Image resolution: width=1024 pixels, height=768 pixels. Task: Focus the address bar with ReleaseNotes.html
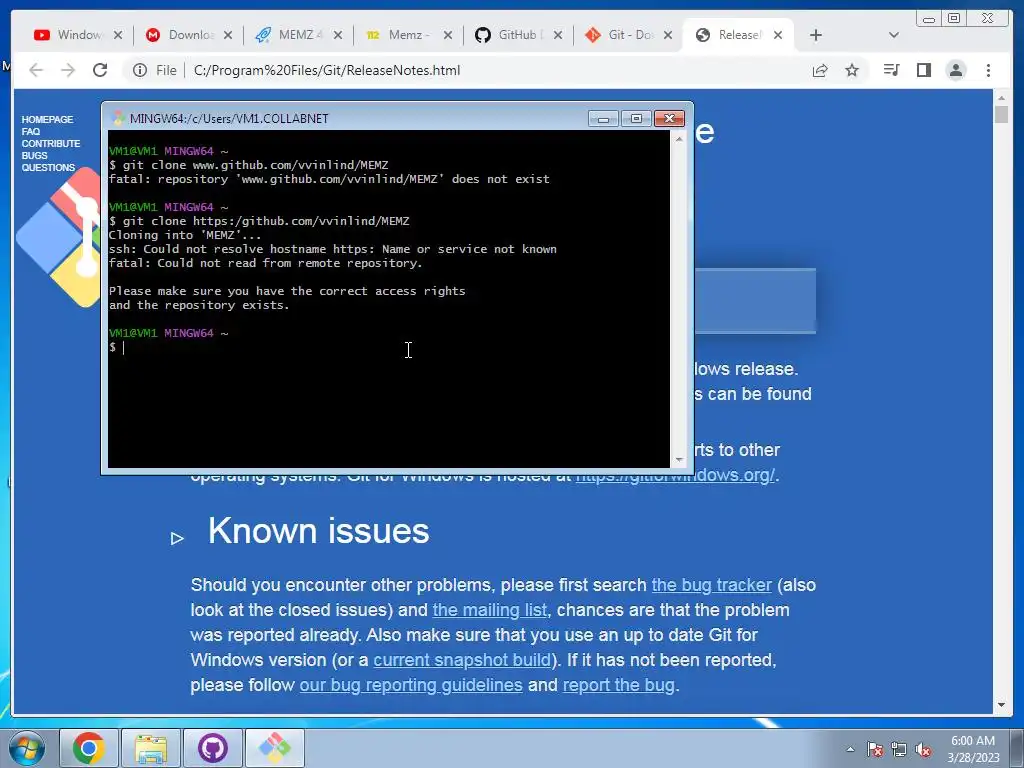(327, 71)
